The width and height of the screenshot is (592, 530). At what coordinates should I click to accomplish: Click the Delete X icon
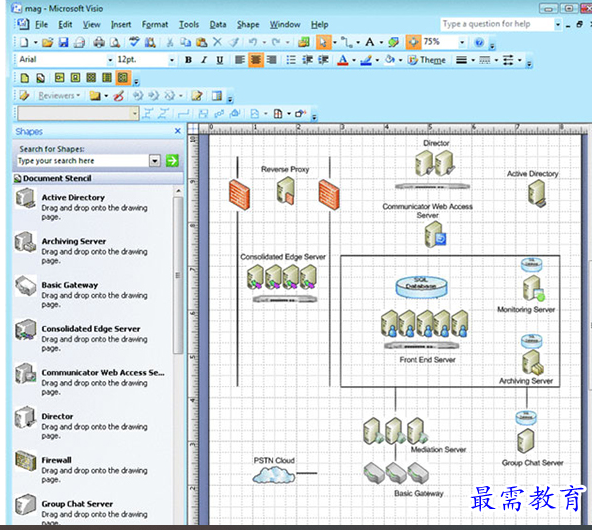pyautogui.click(x=217, y=42)
